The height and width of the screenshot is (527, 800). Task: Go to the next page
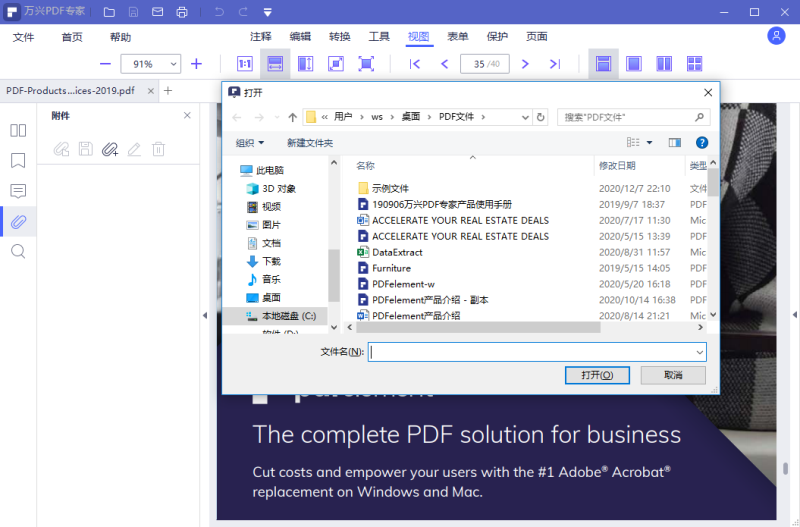coord(525,64)
